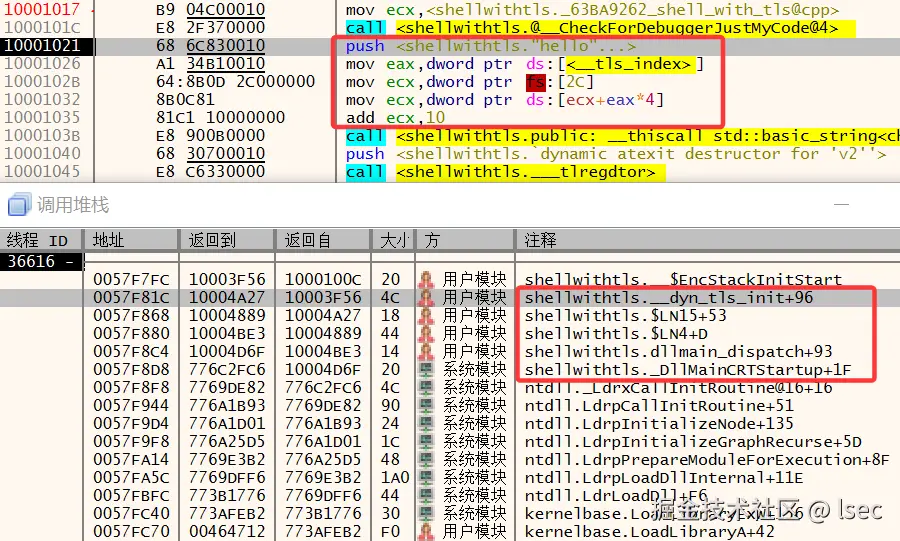
Task: Click opcode bytes 64:8B0D 2C000000
Action: [235, 81]
